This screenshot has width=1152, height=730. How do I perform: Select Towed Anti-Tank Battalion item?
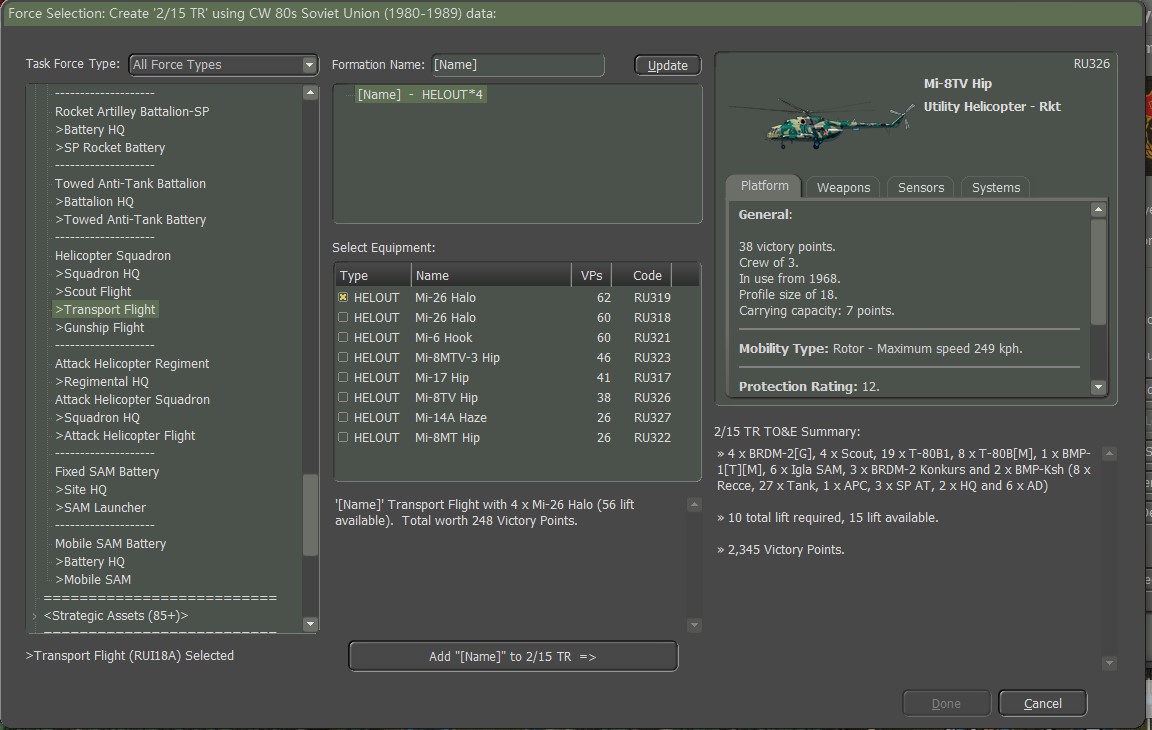click(130, 184)
